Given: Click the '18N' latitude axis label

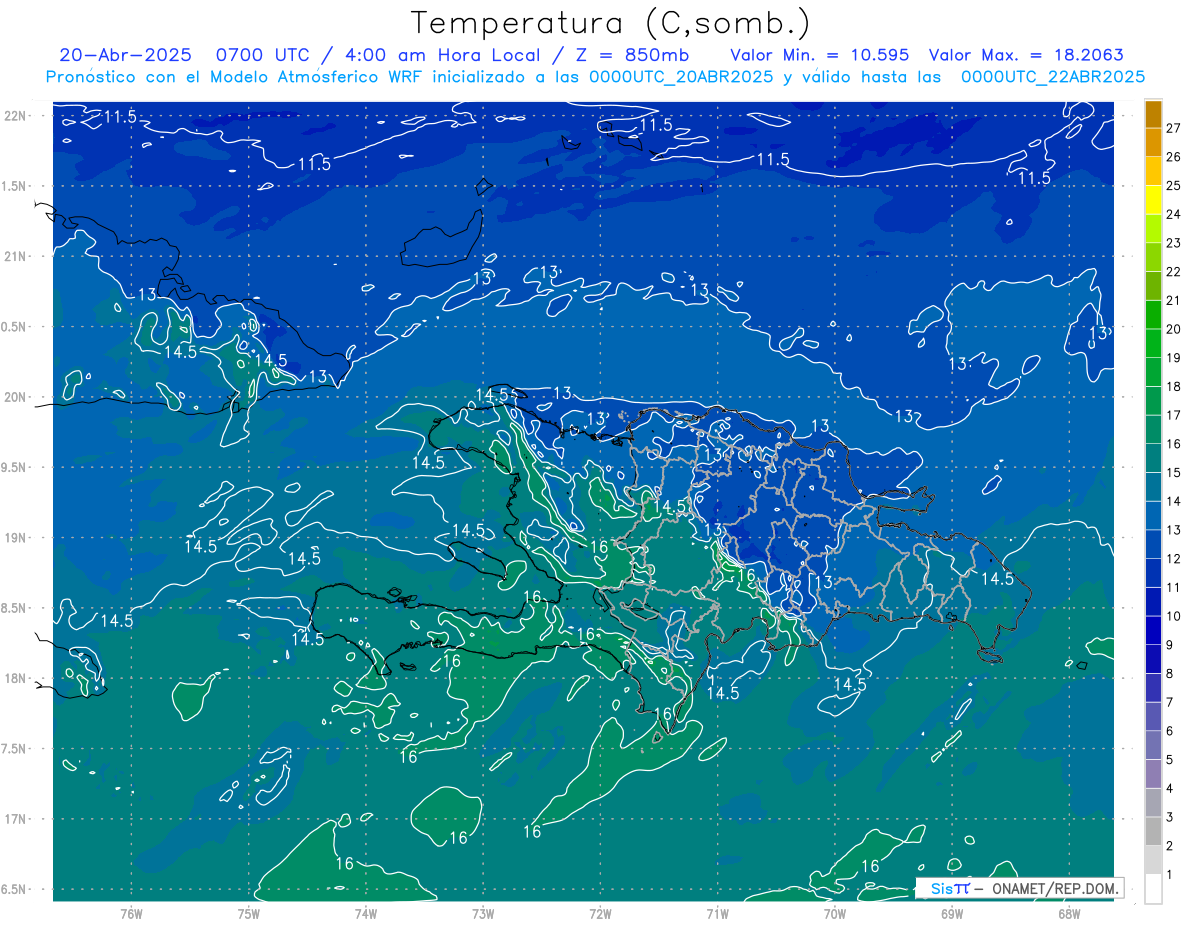Looking at the screenshot, I should 17,678.
